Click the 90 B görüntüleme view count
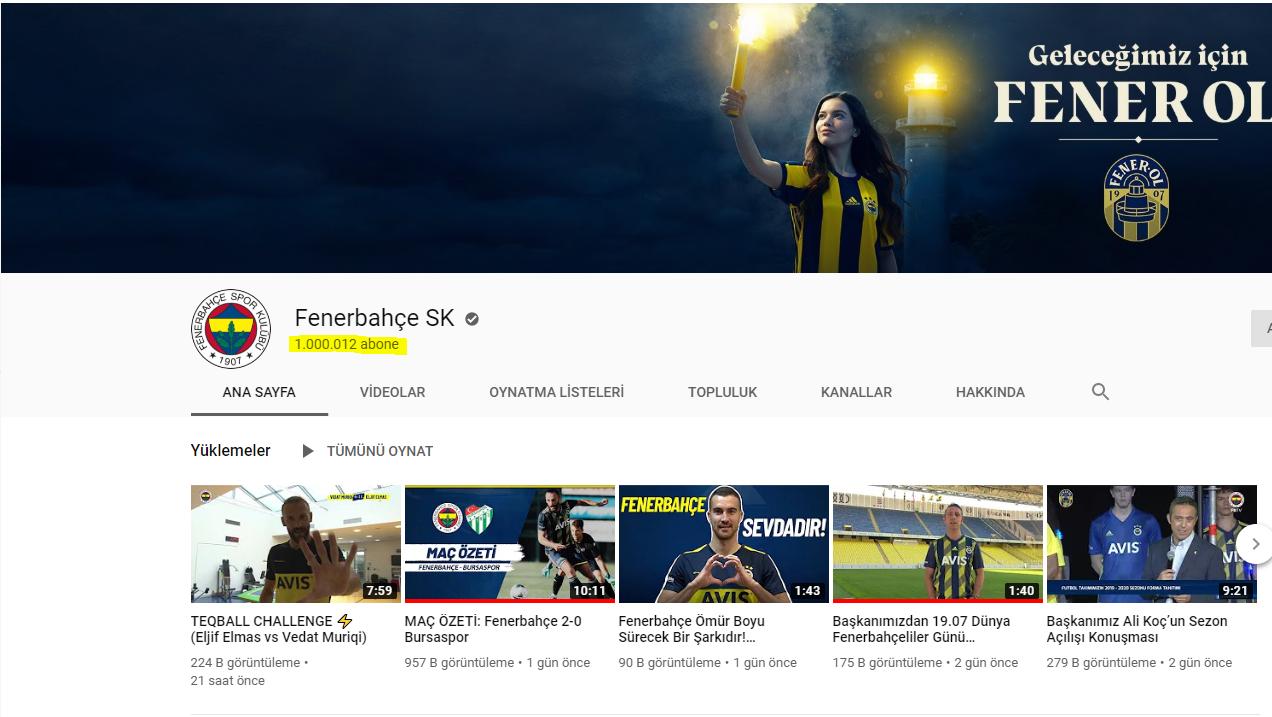Viewport: 1272px width, 717px height. (x=670, y=662)
